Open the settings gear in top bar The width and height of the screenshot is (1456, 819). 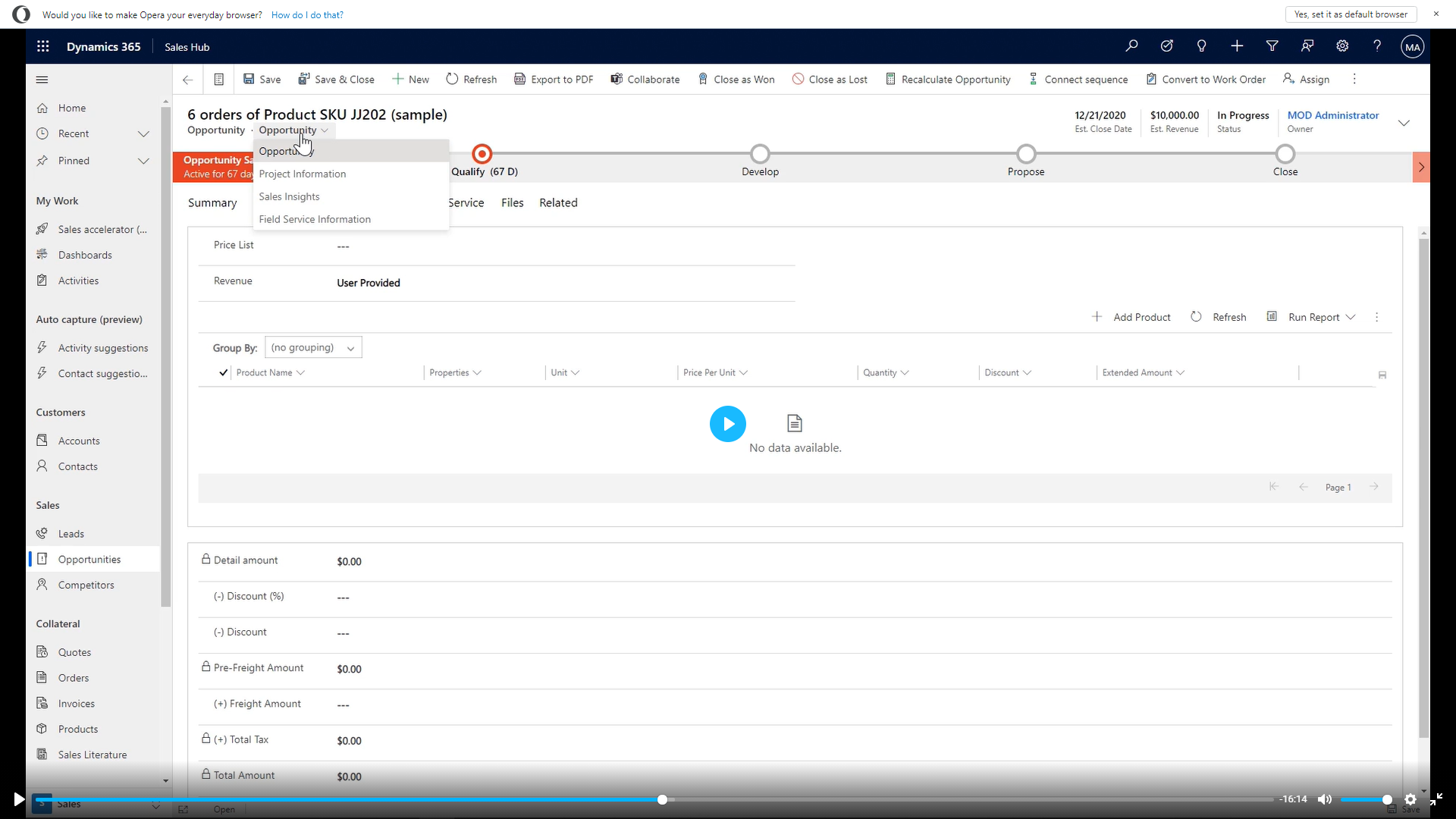tap(1342, 46)
